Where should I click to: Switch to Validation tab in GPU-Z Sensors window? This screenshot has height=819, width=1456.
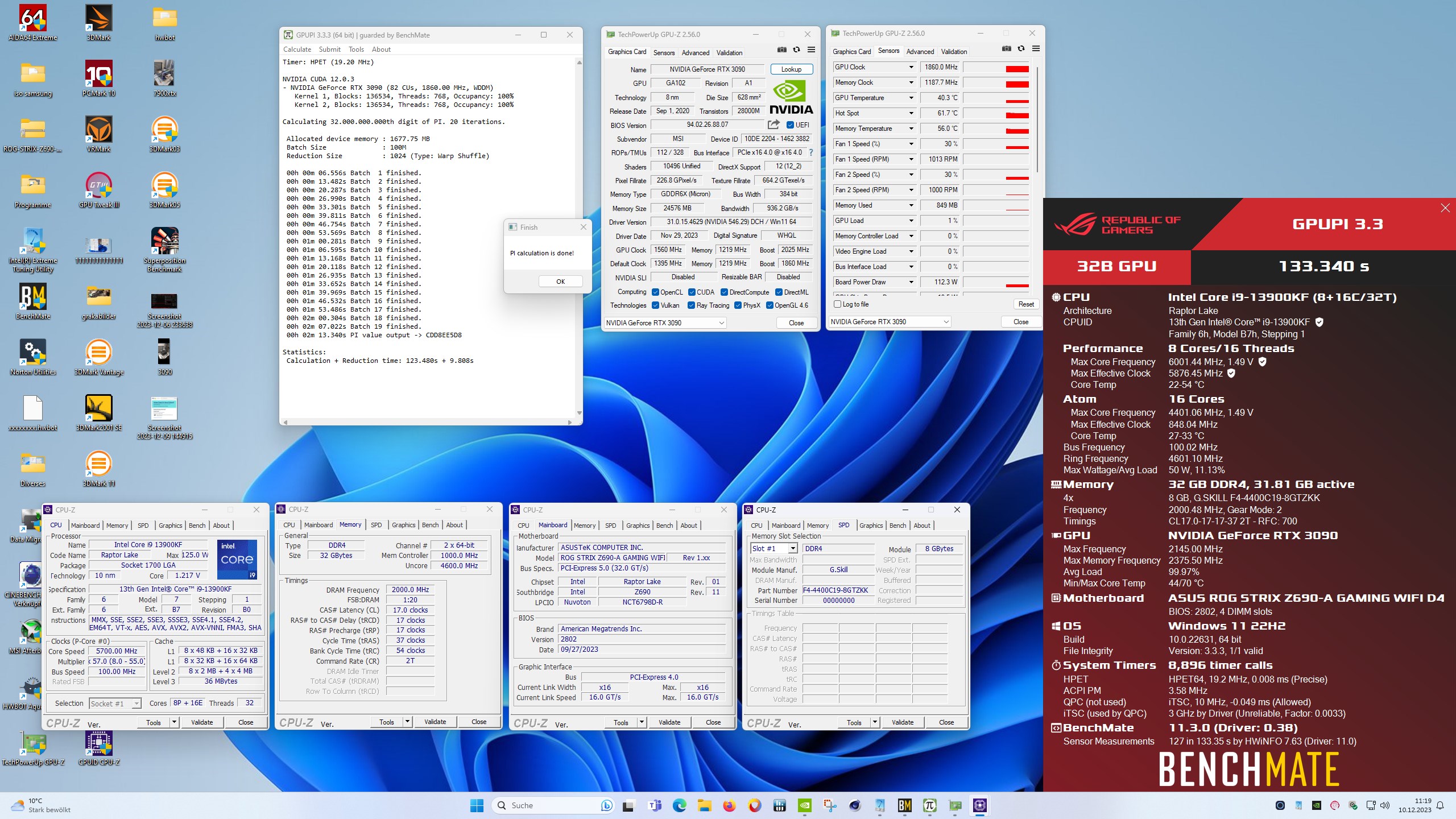(x=954, y=52)
